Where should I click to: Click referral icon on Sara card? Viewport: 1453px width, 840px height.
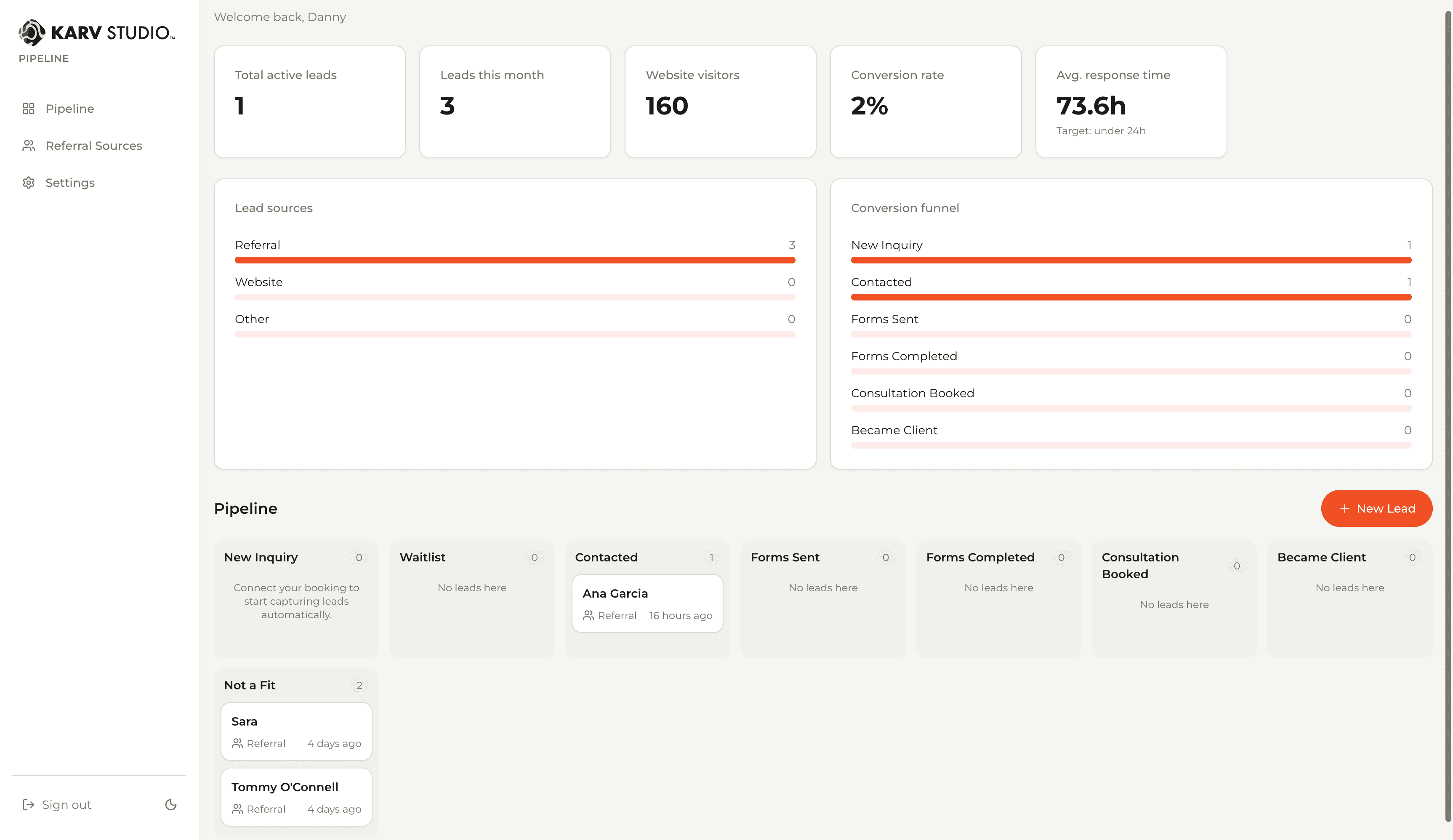coord(237,743)
